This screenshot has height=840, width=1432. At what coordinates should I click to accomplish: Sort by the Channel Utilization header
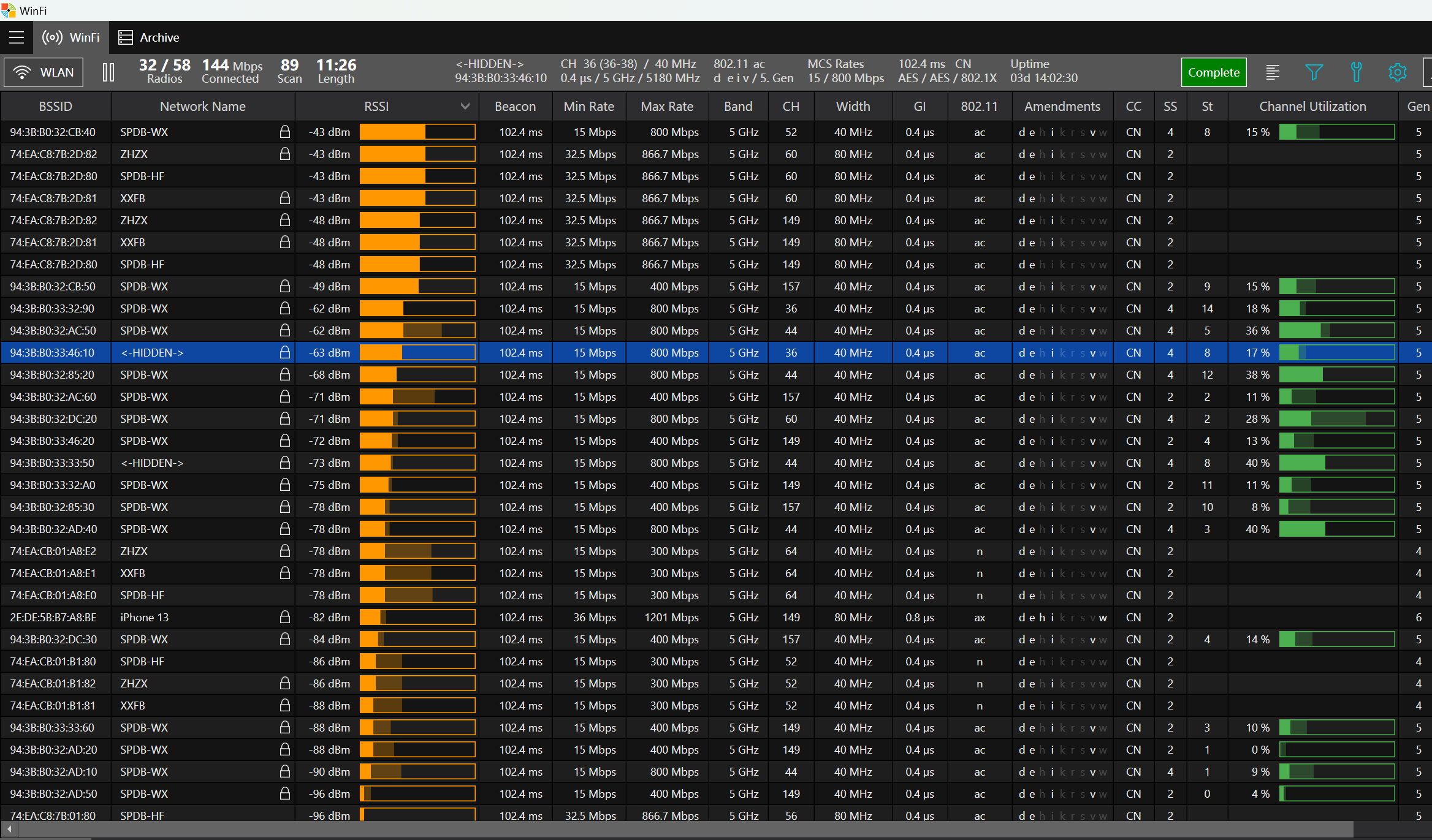1312,107
